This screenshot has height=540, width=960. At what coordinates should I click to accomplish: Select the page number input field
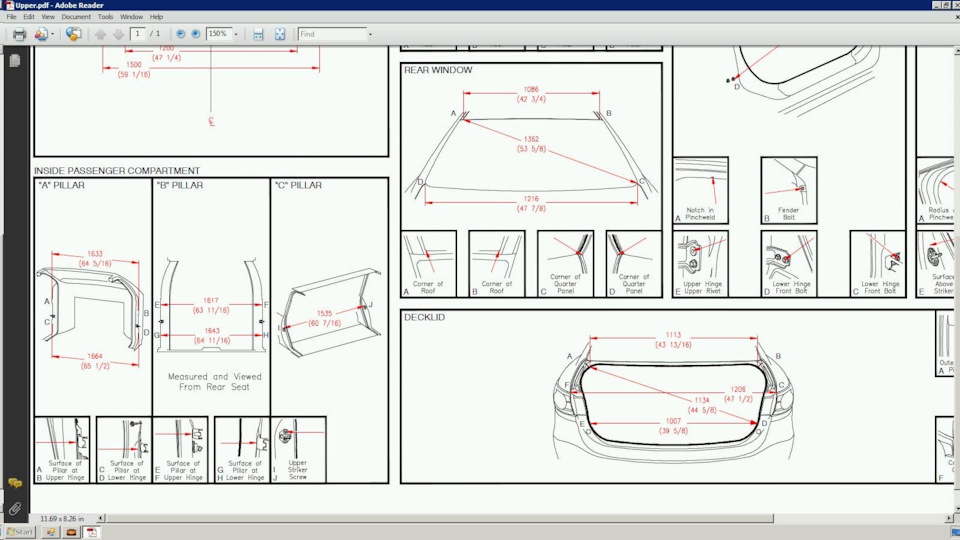(x=138, y=34)
